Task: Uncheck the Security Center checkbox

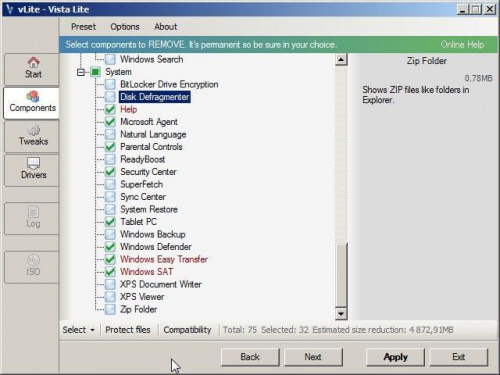Action: click(x=110, y=172)
